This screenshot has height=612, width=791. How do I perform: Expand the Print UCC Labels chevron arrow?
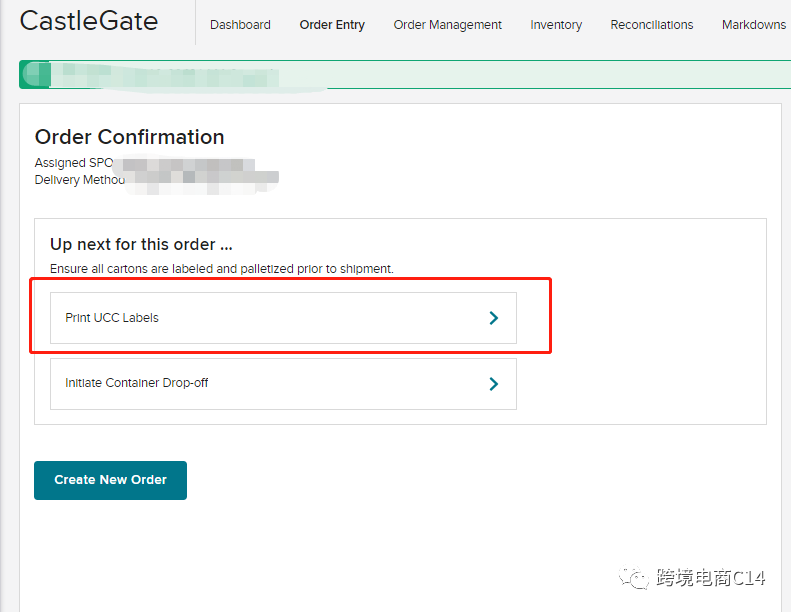pos(493,318)
